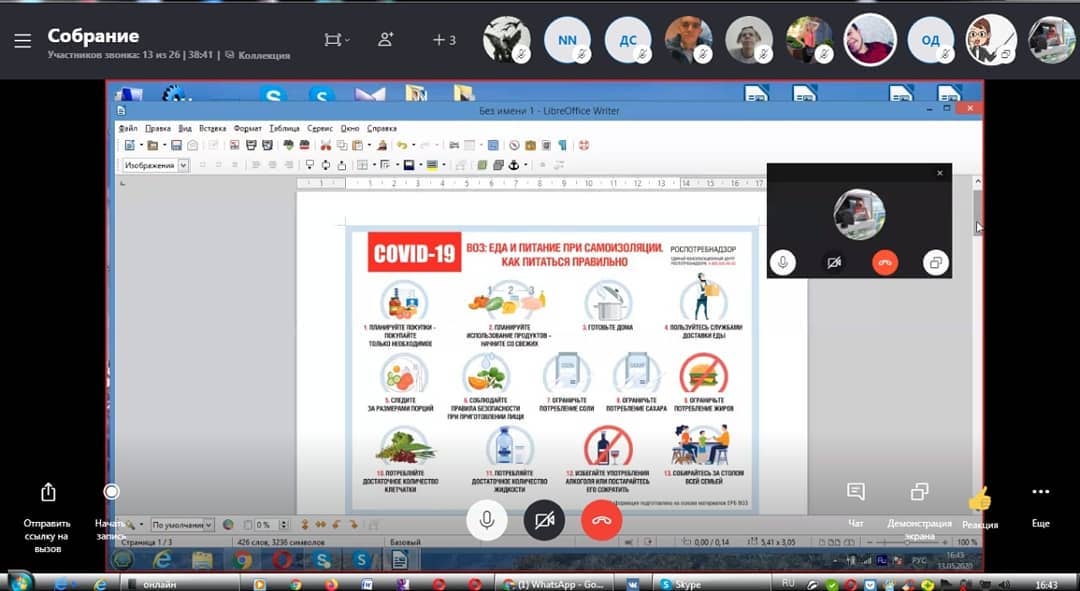Select the ОД participant avatar
This screenshot has height=591, width=1080.
tap(931, 40)
